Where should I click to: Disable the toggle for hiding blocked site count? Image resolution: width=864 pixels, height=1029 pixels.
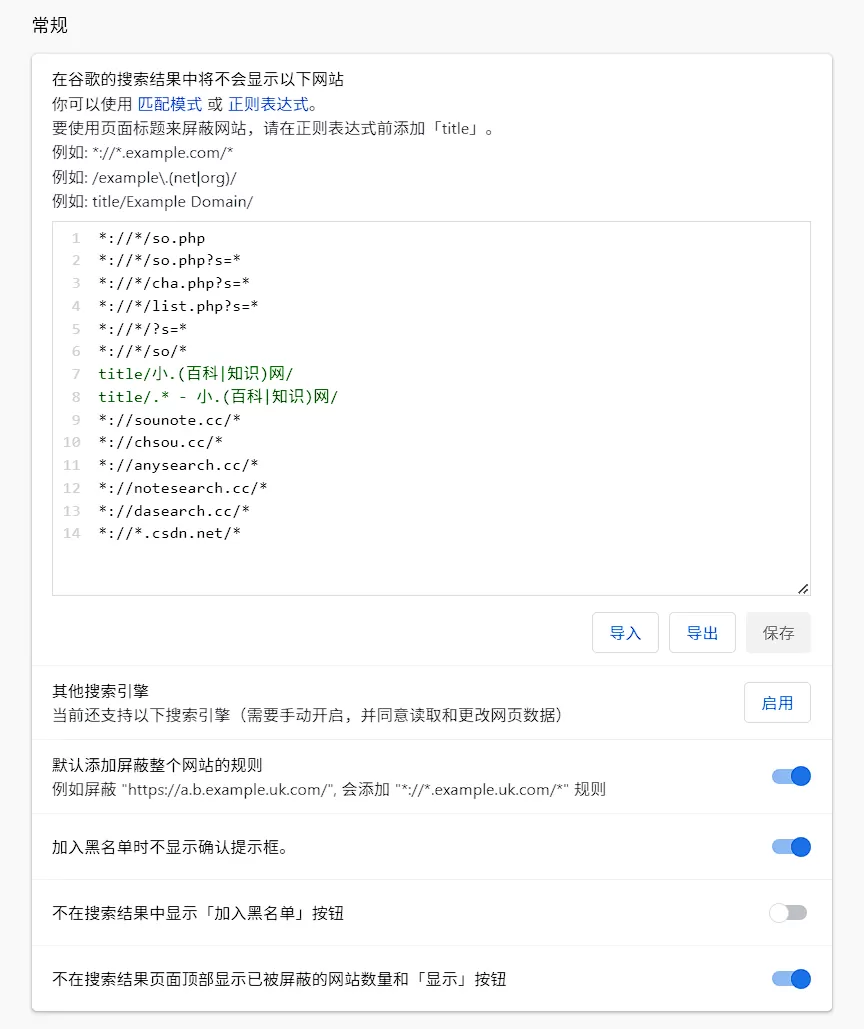tap(791, 979)
